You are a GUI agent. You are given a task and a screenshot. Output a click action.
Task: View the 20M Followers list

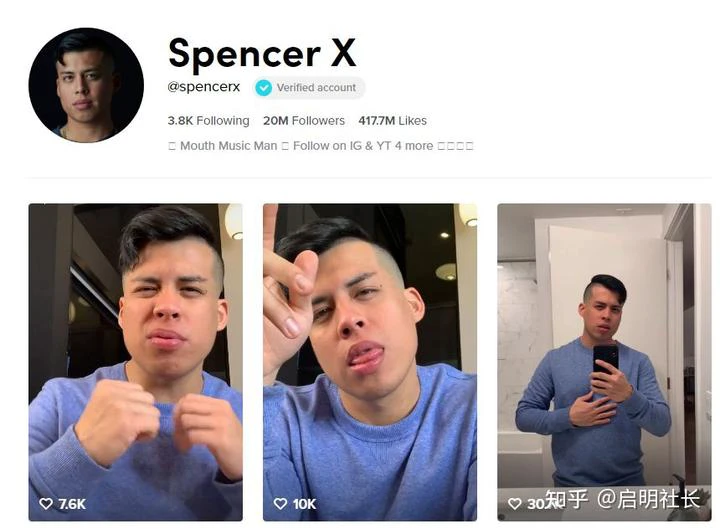coord(304,121)
